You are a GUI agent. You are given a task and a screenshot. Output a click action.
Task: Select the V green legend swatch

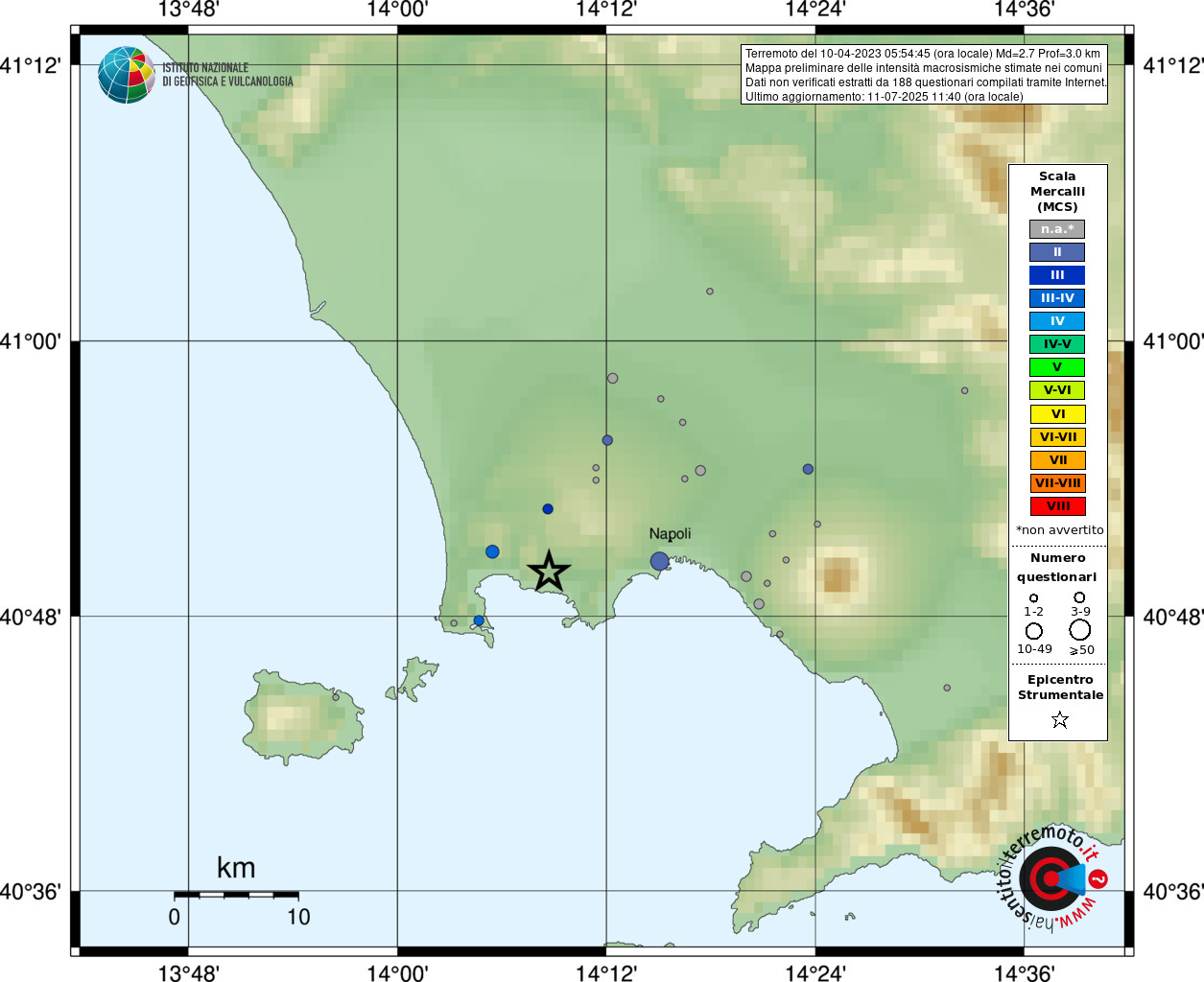(1057, 367)
